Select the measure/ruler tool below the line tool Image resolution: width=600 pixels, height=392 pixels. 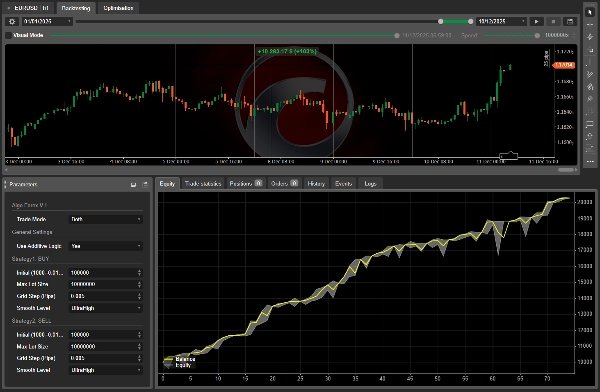[x=590, y=49]
